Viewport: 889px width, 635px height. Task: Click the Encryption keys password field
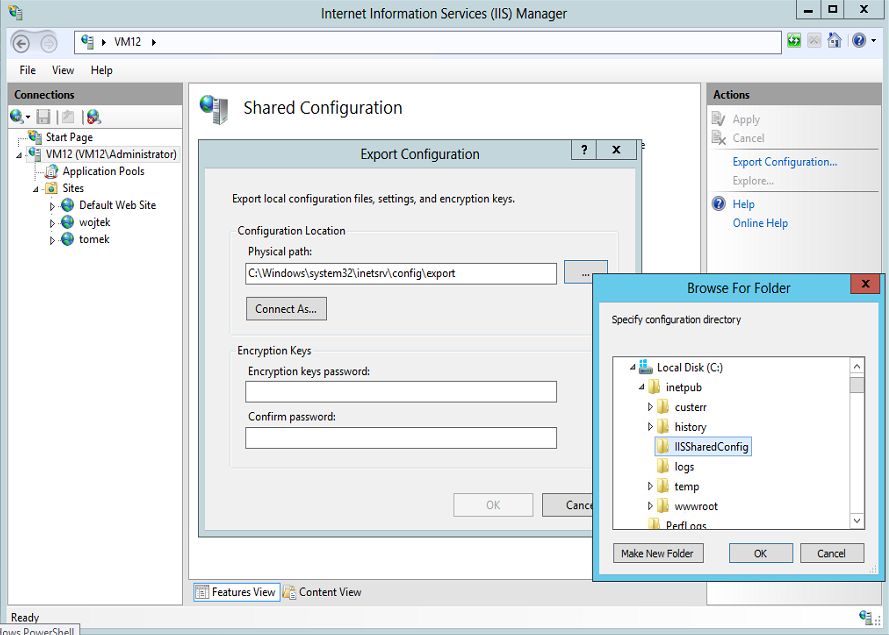click(x=401, y=392)
